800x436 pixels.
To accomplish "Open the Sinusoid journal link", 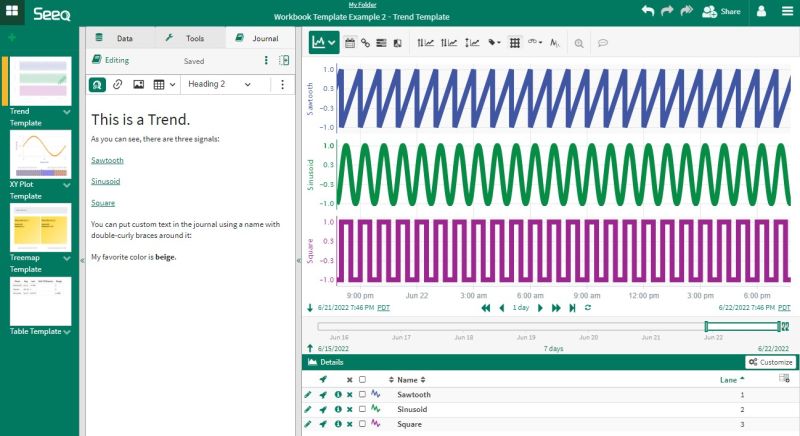I will pyautogui.click(x=106, y=181).
